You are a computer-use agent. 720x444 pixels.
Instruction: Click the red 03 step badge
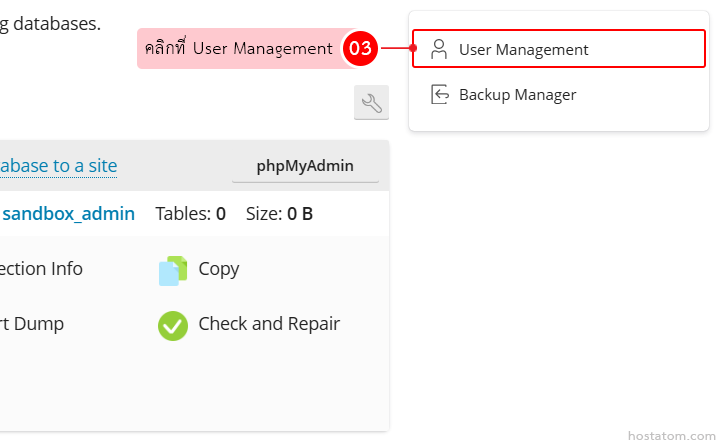pos(360,48)
